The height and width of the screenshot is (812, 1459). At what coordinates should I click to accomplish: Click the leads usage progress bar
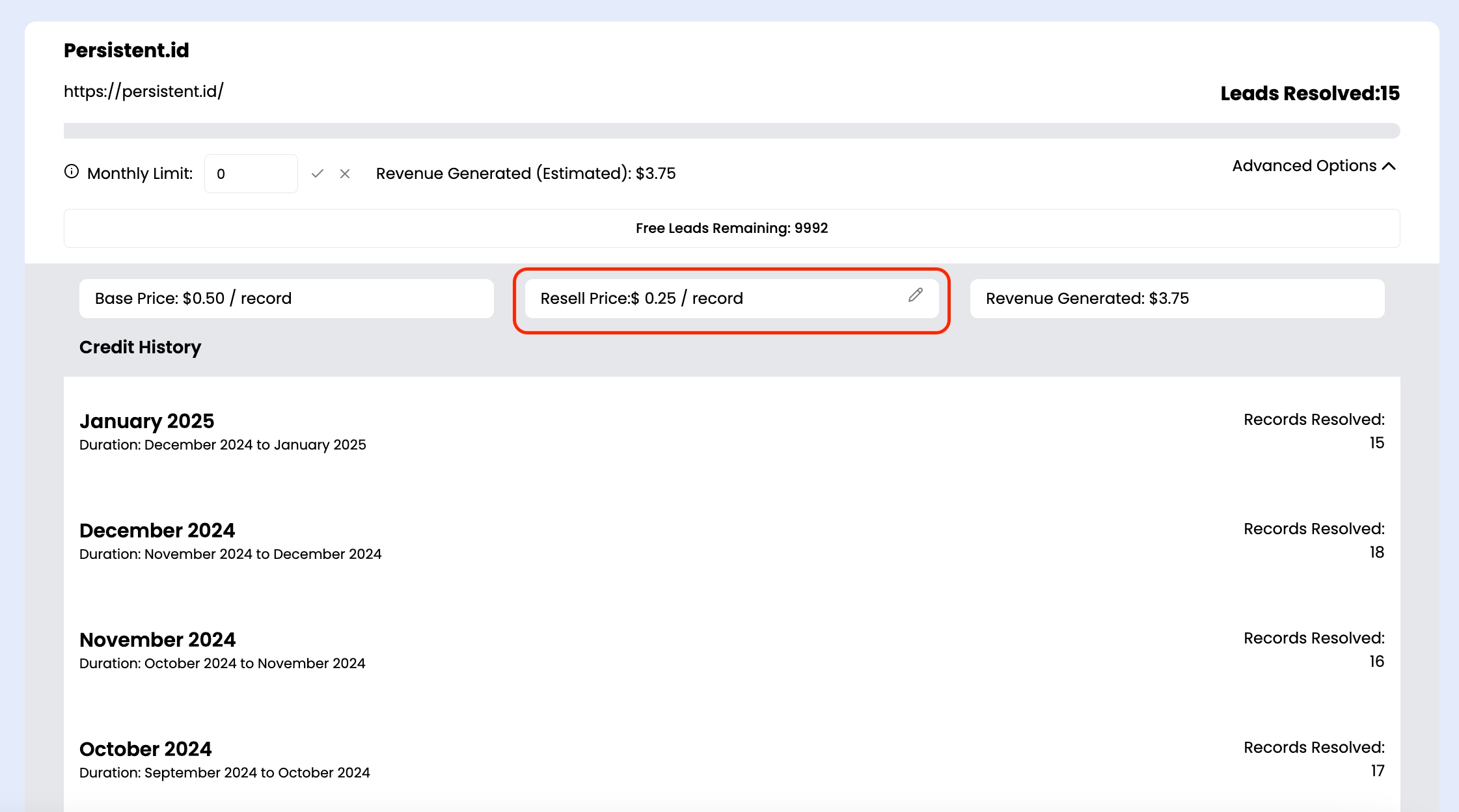[x=731, y=131]
